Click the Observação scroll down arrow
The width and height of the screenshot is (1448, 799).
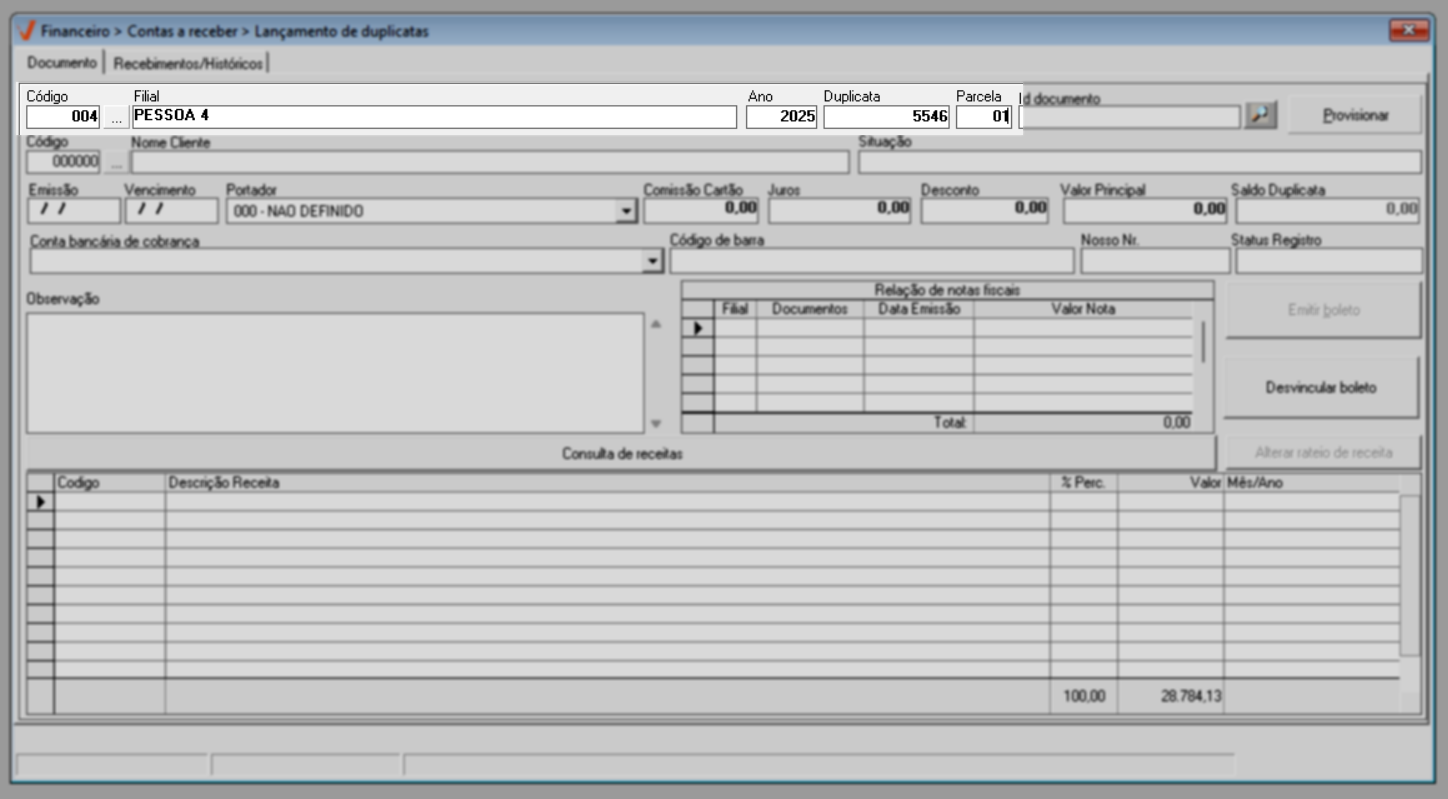click(x=656, y=423)
